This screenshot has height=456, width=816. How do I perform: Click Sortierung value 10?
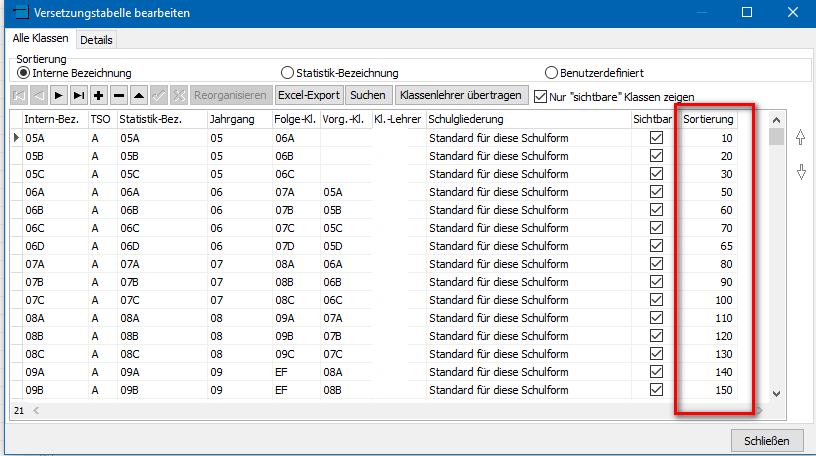tap(709, 138)
